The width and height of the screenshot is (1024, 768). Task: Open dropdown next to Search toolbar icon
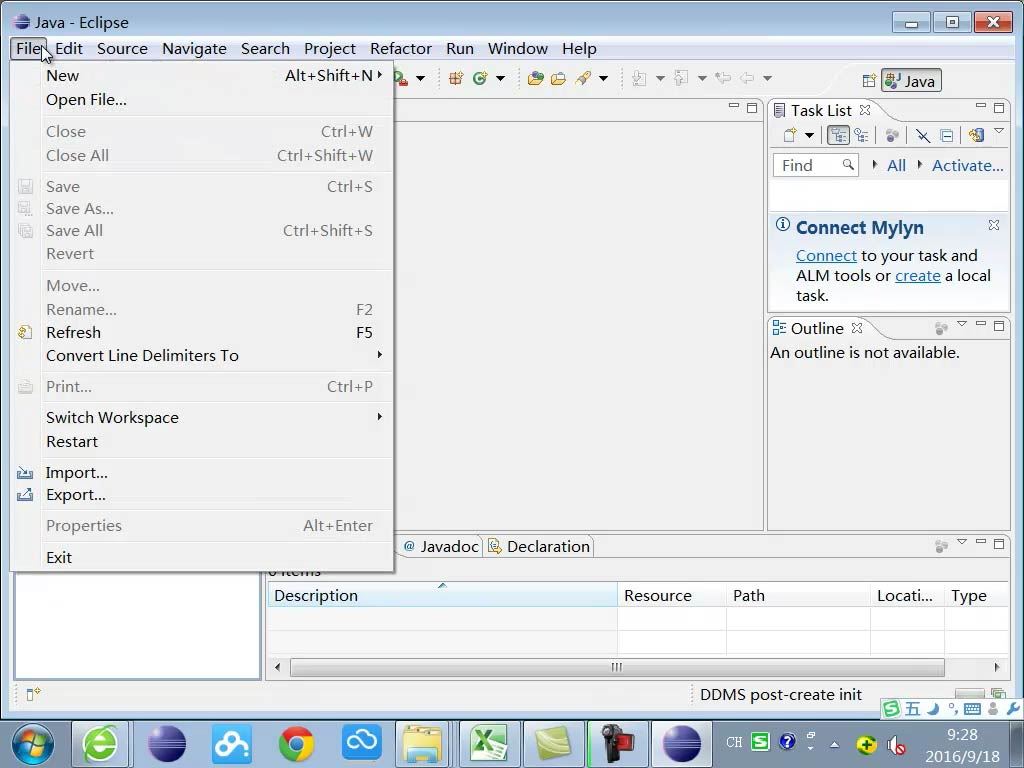coord(603,79)
